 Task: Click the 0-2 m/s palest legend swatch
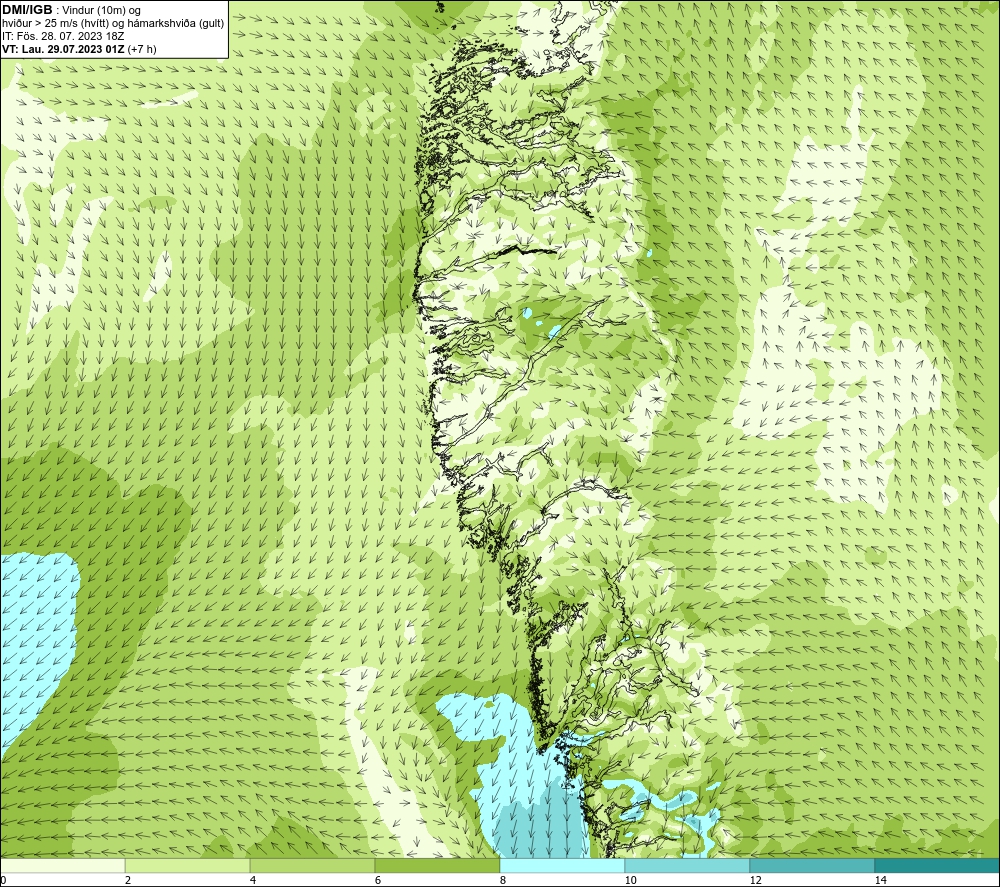click(x=62, y=866)
